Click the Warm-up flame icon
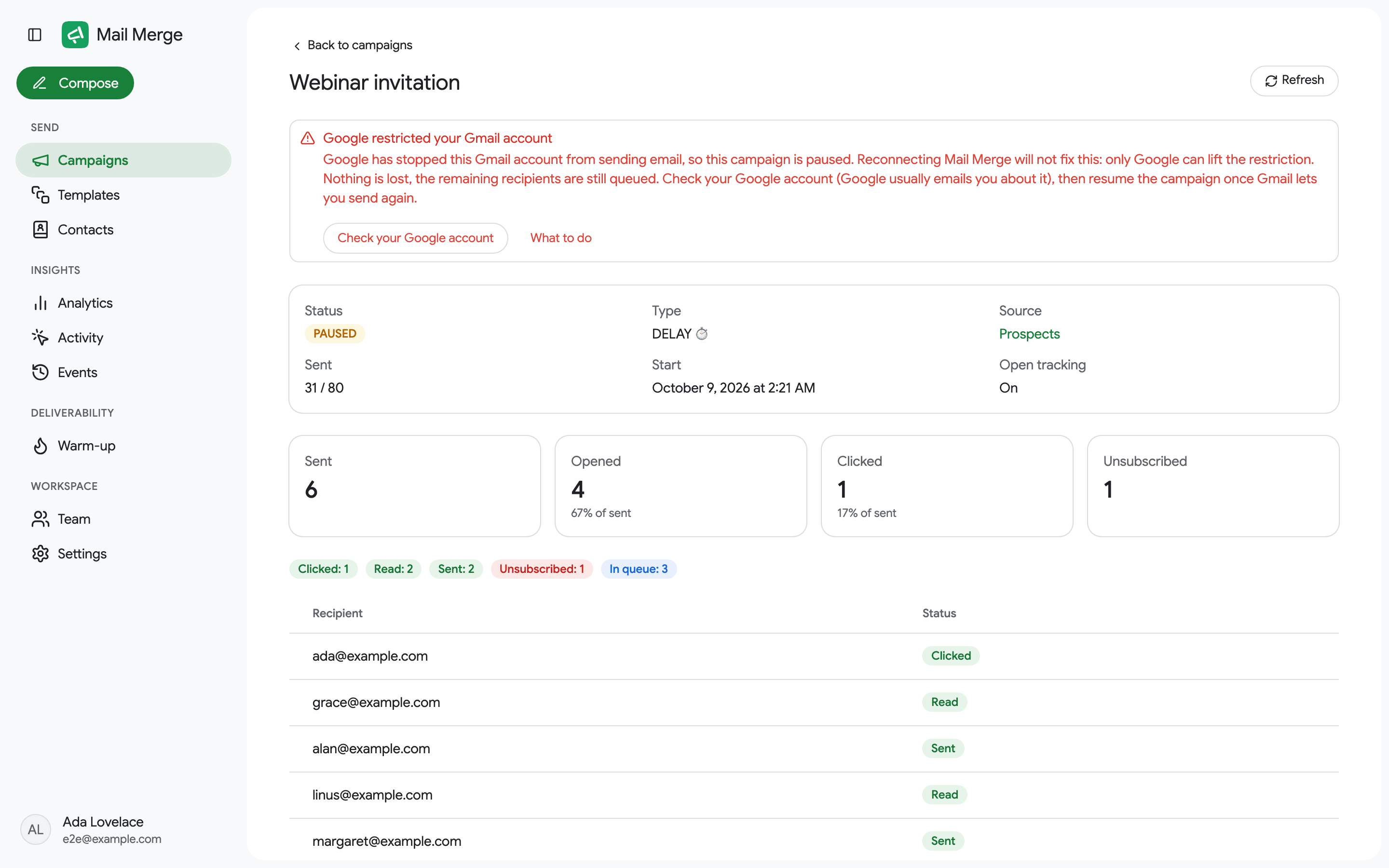 point(40,446)
